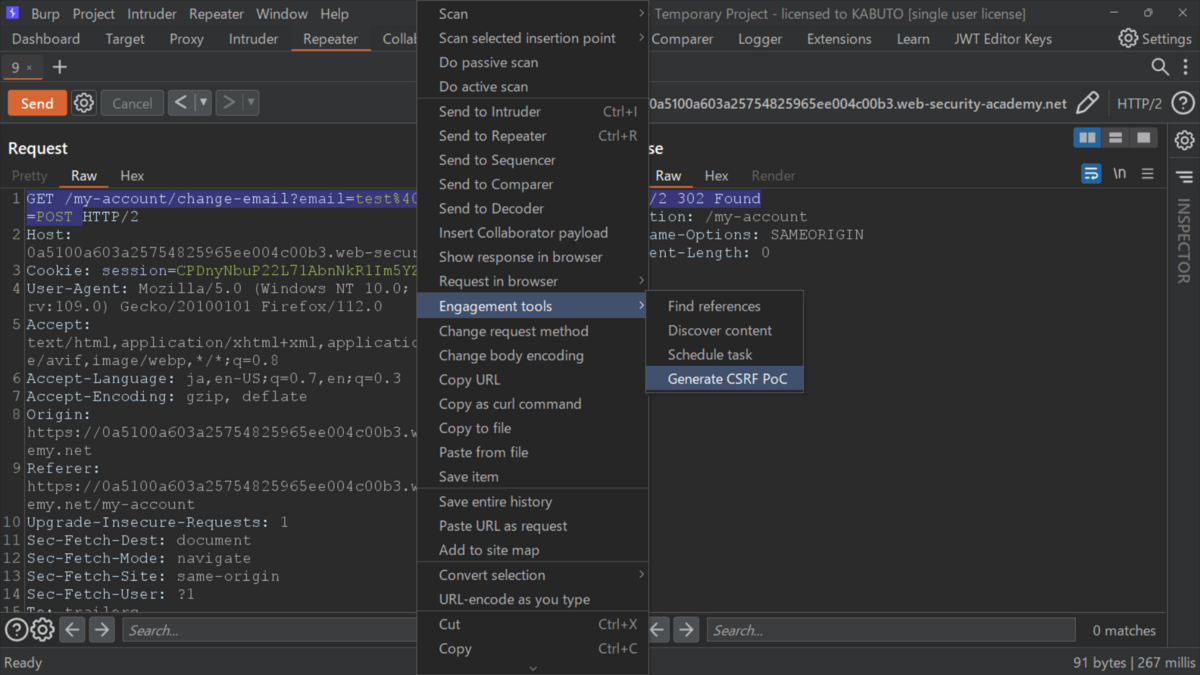Switch response view to Hex
This screenshot has height=675, width=1200.
(x=716, y=175)
